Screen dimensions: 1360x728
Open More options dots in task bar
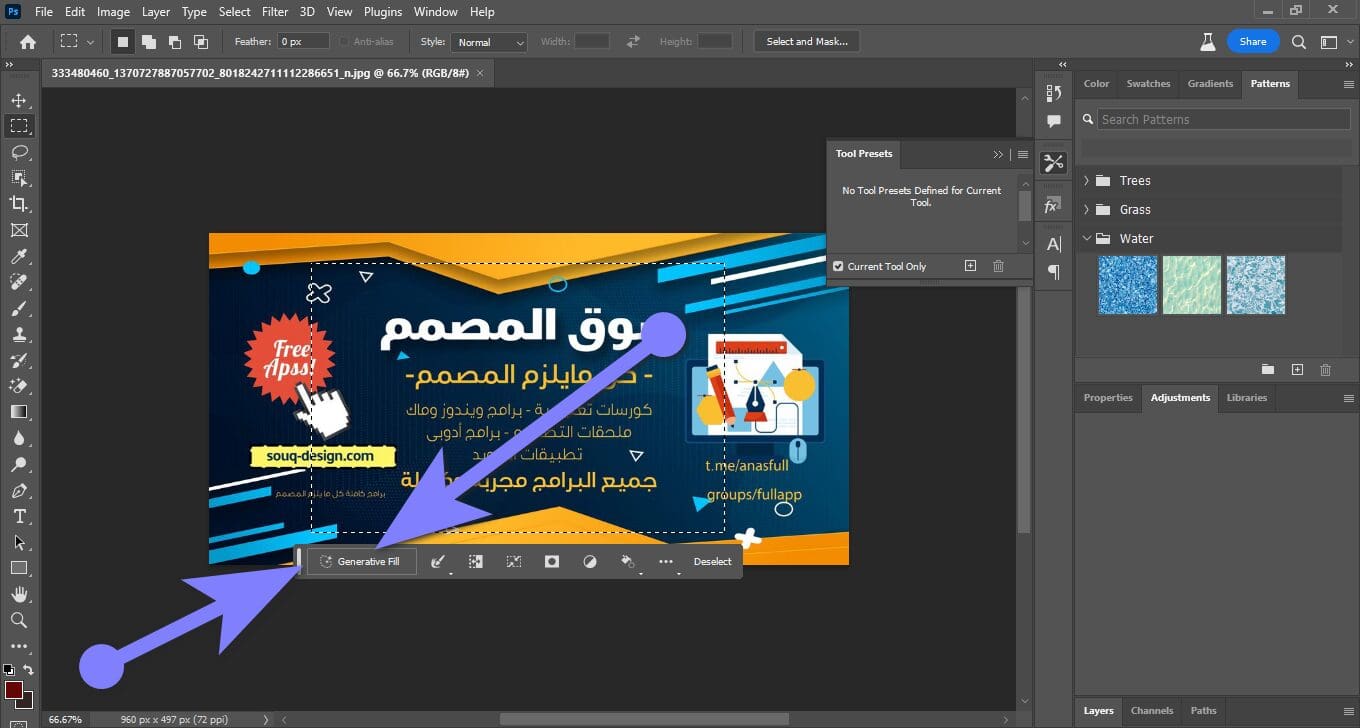tap(666, 562)
